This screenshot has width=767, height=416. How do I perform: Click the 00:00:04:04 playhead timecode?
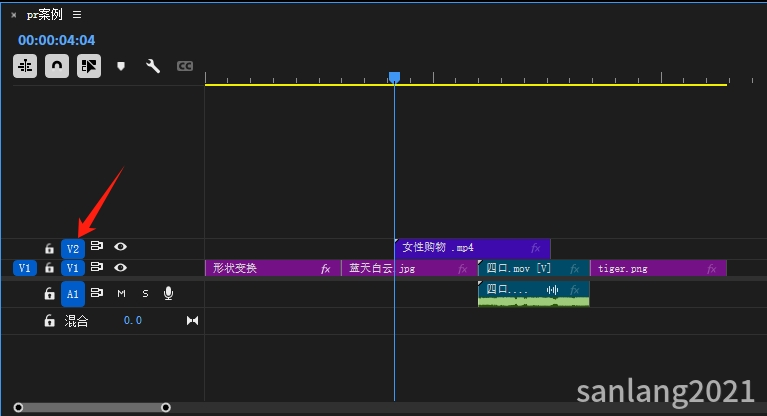point(56,40)
